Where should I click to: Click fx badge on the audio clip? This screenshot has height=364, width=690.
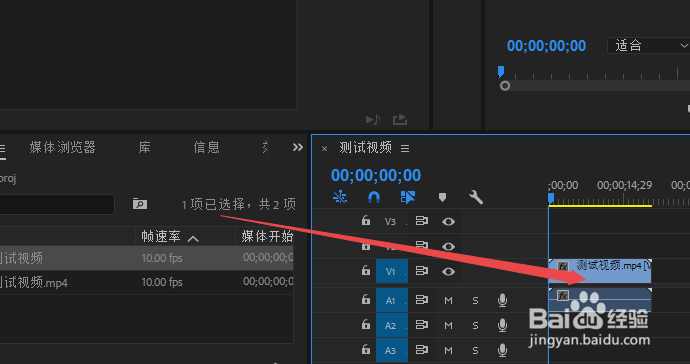pyautogui.click(x=563, y=295)
